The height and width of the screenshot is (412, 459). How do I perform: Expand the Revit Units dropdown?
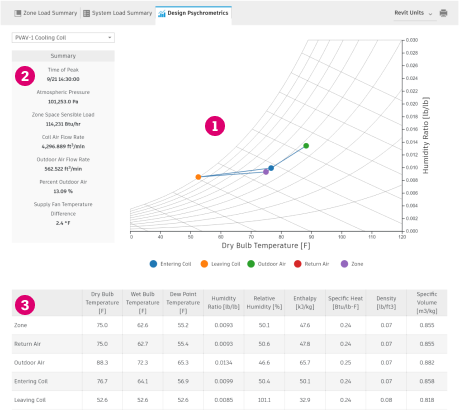(414, 13)
